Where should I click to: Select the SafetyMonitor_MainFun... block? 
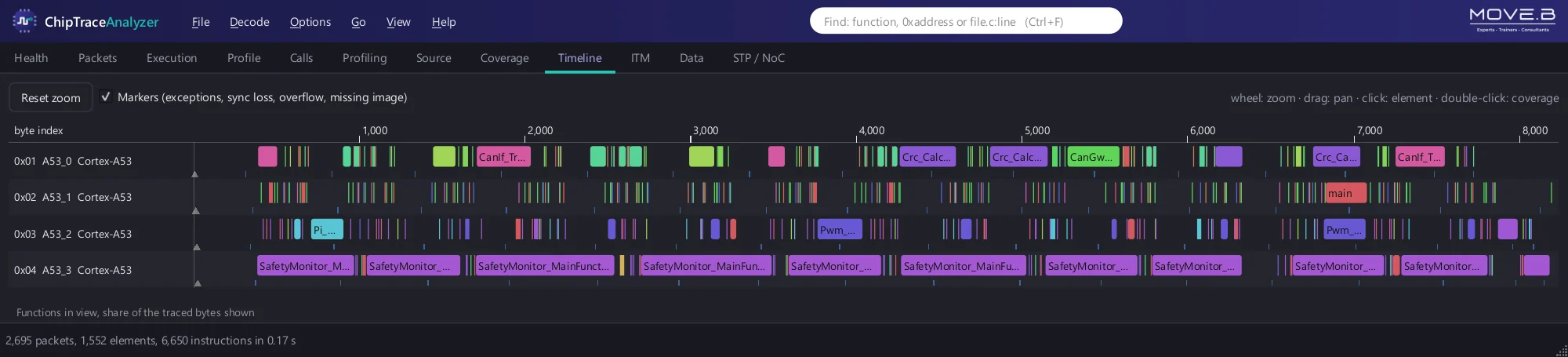point(705,265)
